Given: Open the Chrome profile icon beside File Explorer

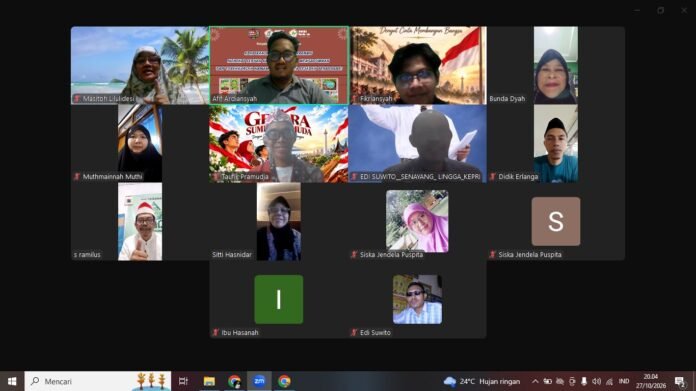Looking at the screenshot, I should coord(234,381).
